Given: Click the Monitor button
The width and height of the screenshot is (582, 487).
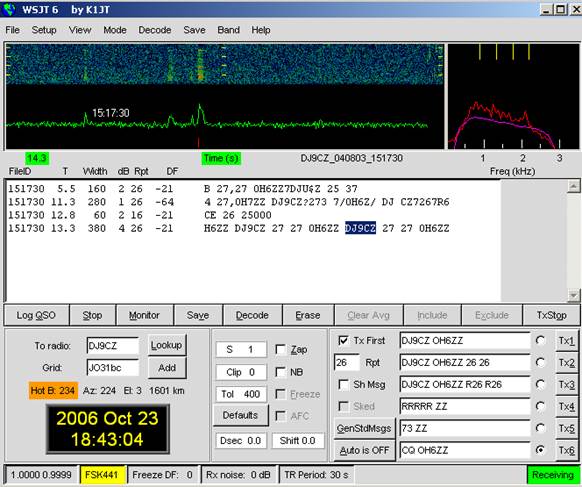Looking at the screenshot, I should tap(144, 315).
